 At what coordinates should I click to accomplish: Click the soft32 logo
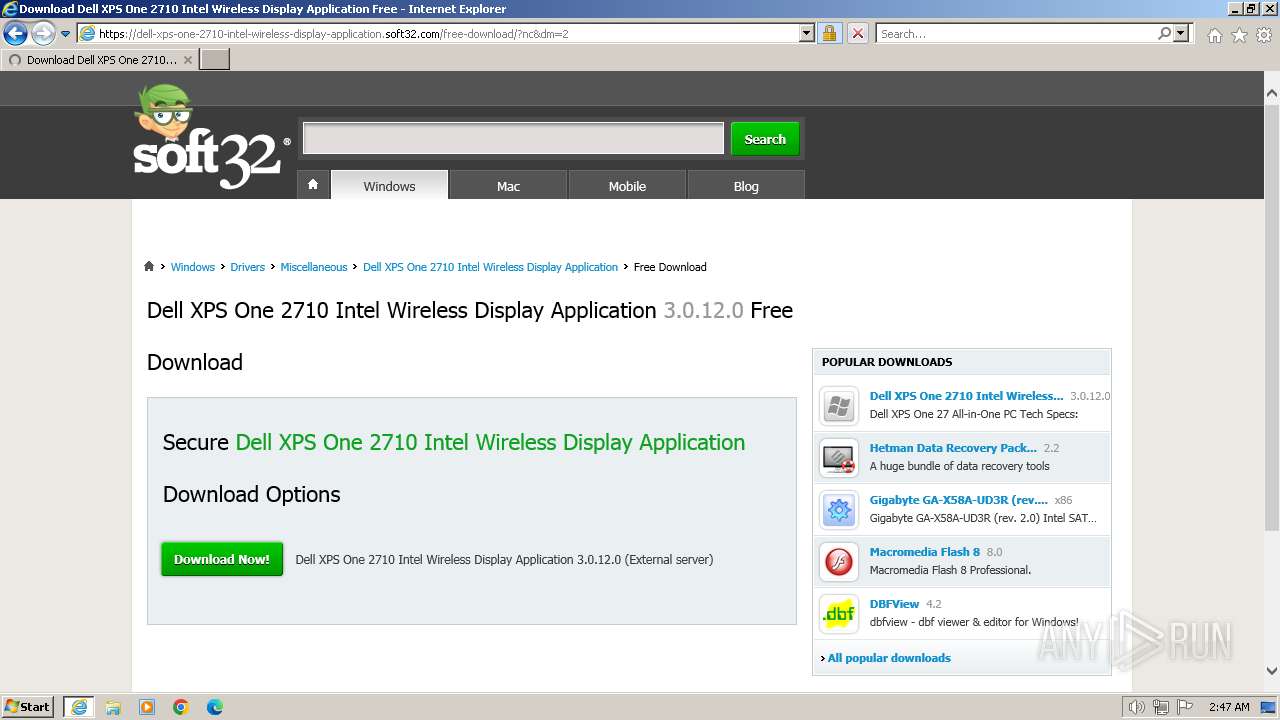(x=211, y=137)
